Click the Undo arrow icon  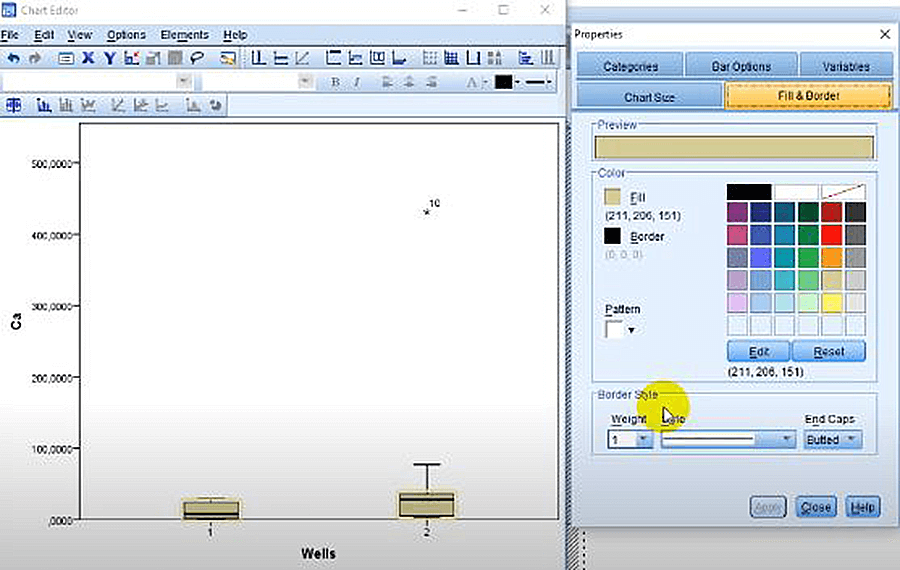click(13, 58)
